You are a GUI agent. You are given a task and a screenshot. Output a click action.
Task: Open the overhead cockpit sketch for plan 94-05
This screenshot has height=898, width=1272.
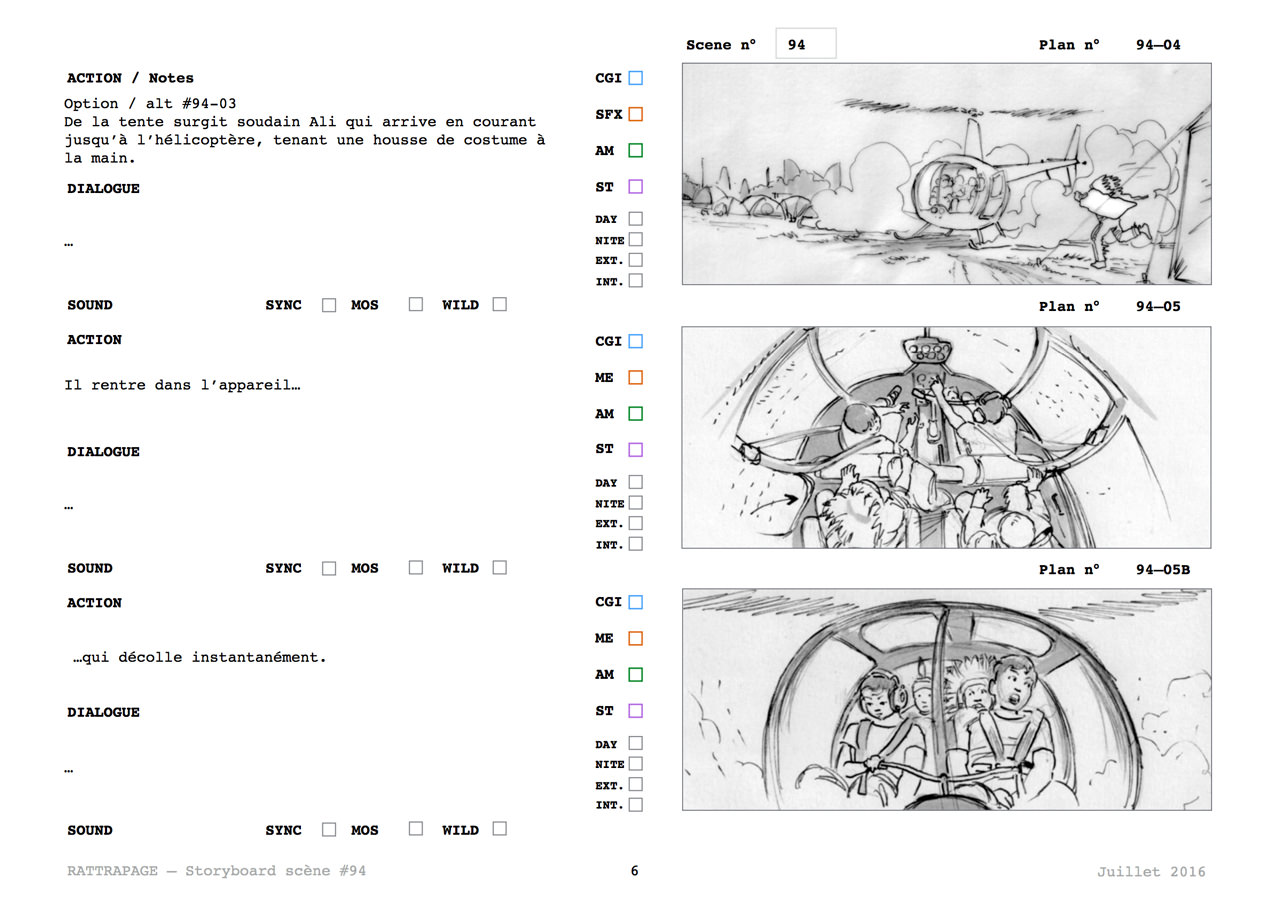click(946, 437)
